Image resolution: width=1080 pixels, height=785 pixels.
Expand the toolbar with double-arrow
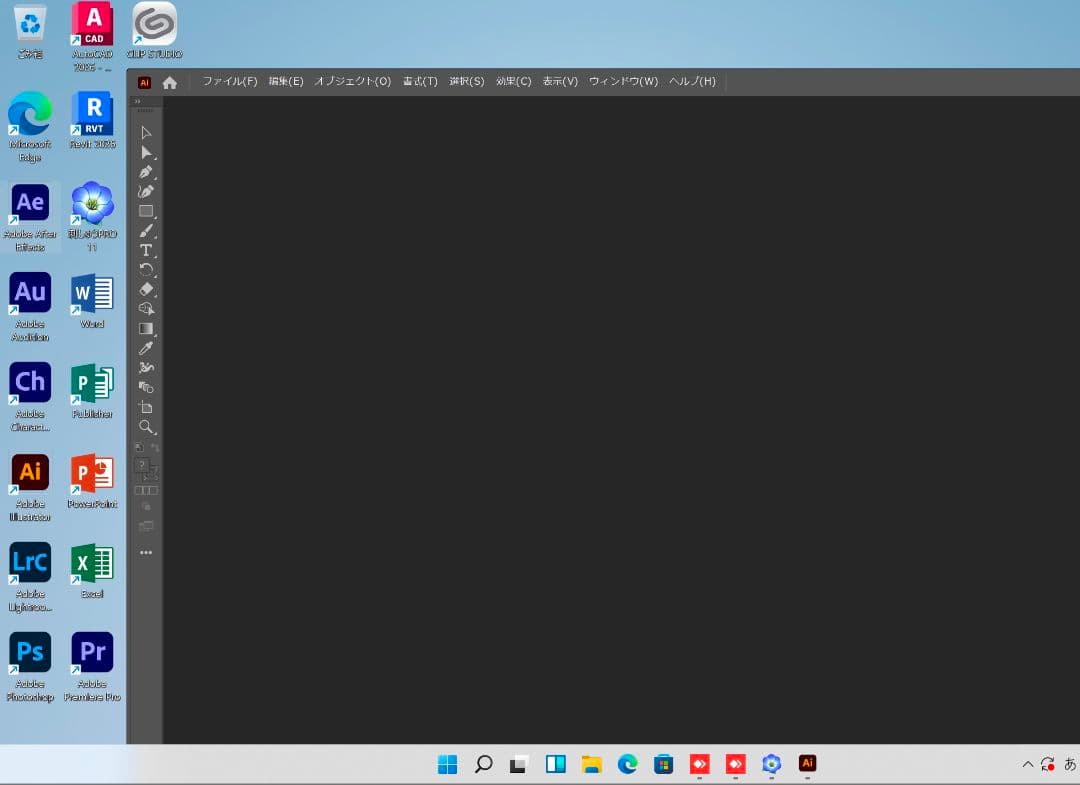click(138, 101)
